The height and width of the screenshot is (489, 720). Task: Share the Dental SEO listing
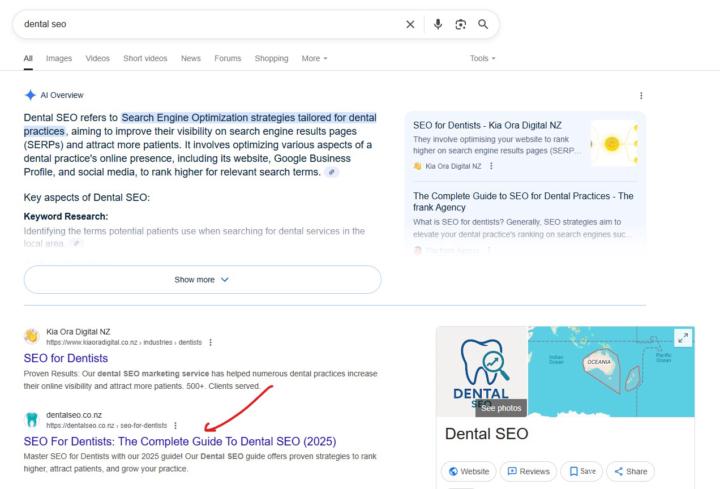tap(630, 472)
